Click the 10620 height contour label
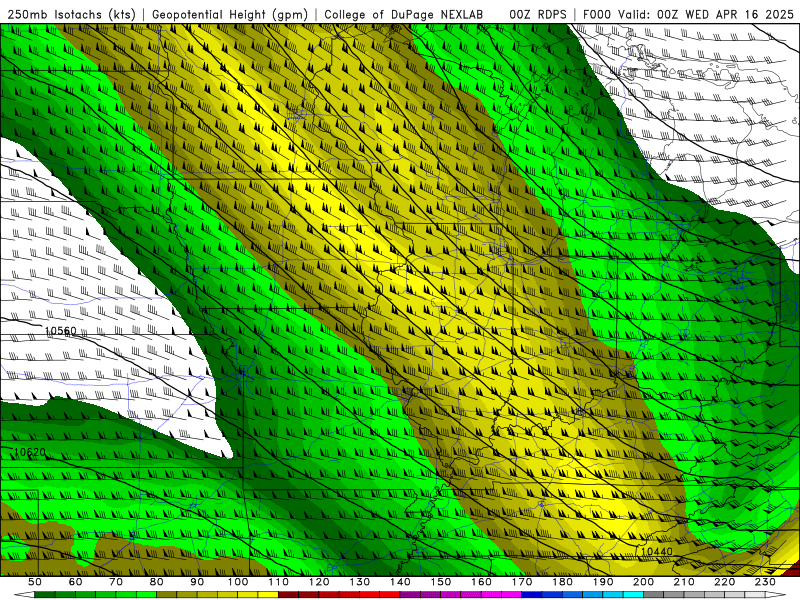This screenshot has height=600, width=800. (x=30, y=452)
